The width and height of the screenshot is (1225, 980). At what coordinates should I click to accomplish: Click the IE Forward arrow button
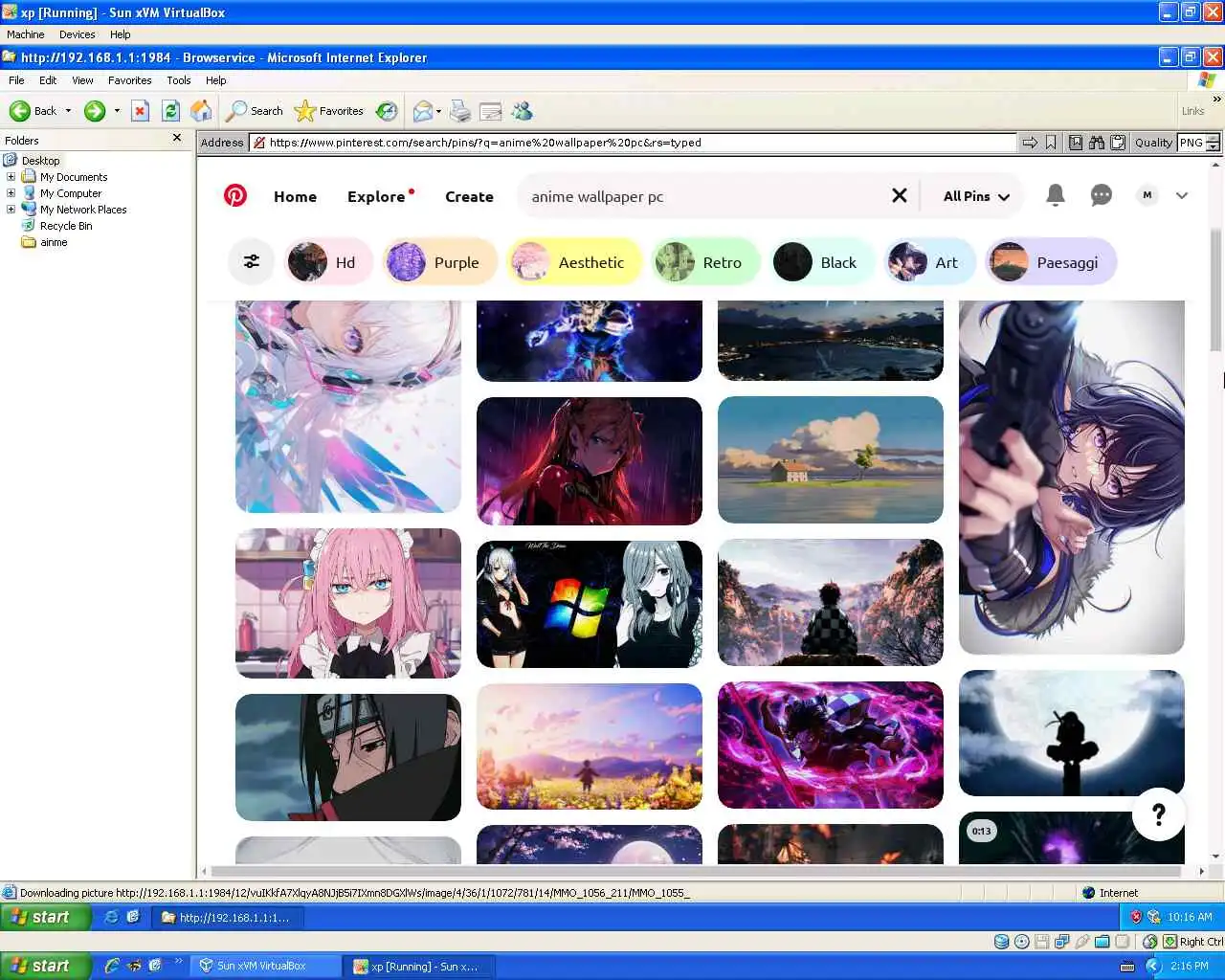(95, 111)
